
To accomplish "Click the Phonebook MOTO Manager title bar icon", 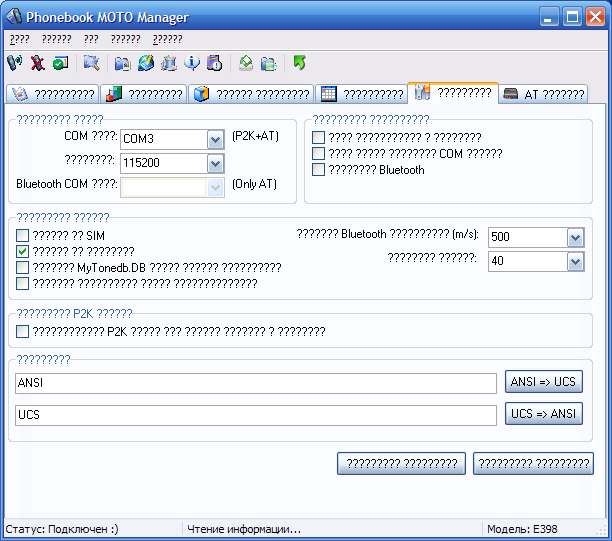I will click(x=14, y=16).
